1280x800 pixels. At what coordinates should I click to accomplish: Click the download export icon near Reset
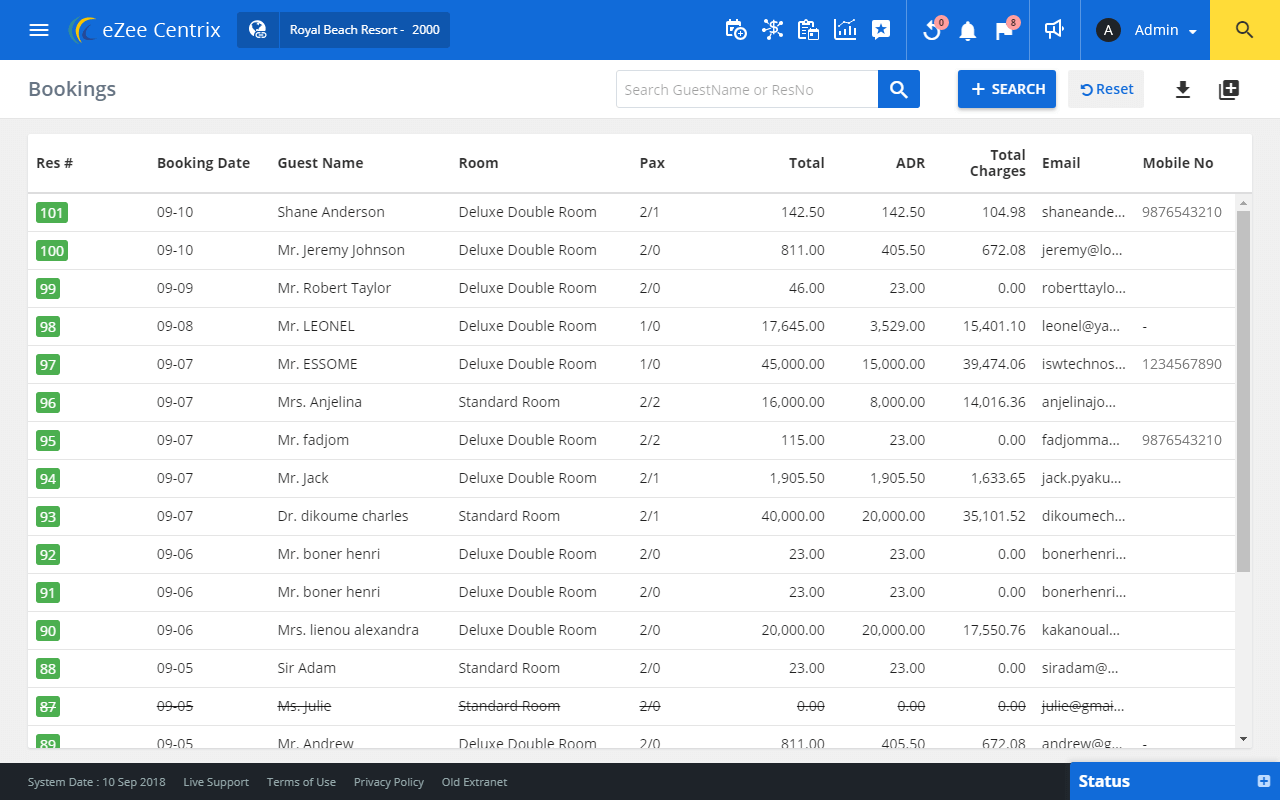(x=1183, y=89)
